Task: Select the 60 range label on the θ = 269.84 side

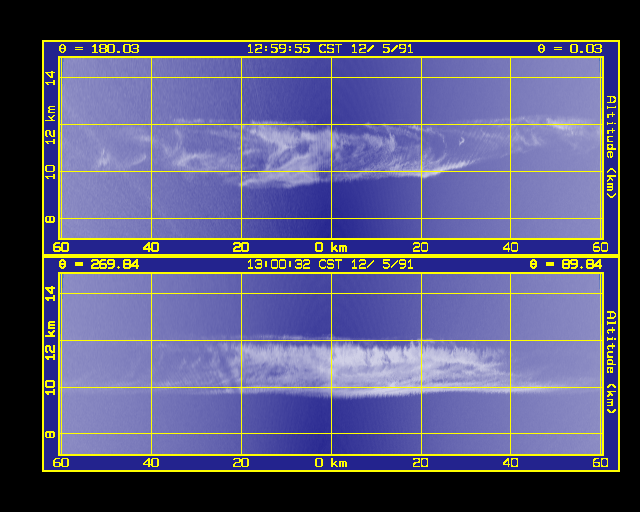Action: tap(61, 463)
